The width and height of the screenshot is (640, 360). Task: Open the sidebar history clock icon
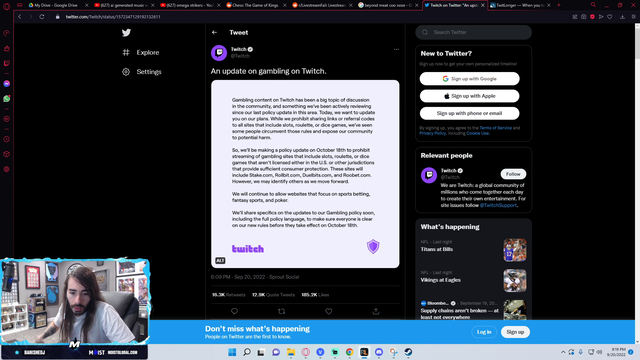point(7,139)
